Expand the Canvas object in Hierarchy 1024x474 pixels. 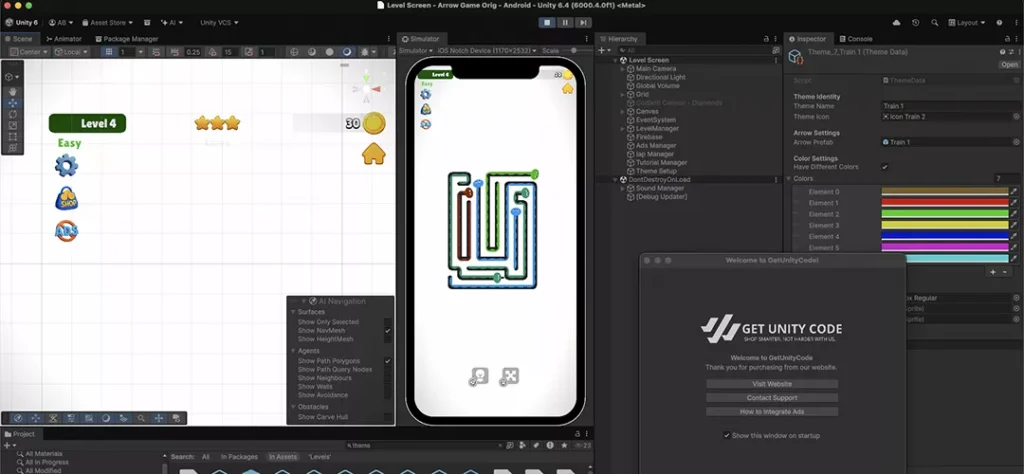623,112
